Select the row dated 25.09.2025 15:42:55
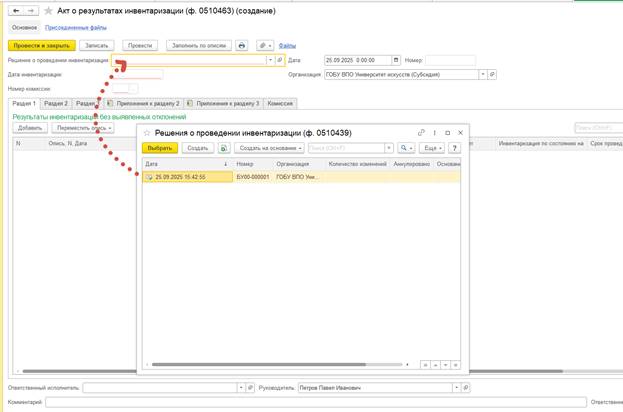The width and height of the screenshot is (623, 412). click(x=301, y=177)
